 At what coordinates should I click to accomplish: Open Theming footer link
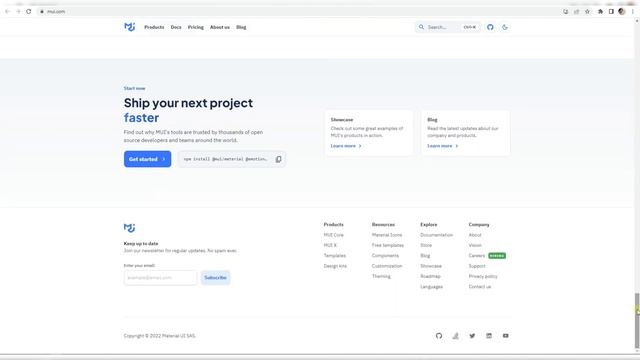click(x=381, y=276)
